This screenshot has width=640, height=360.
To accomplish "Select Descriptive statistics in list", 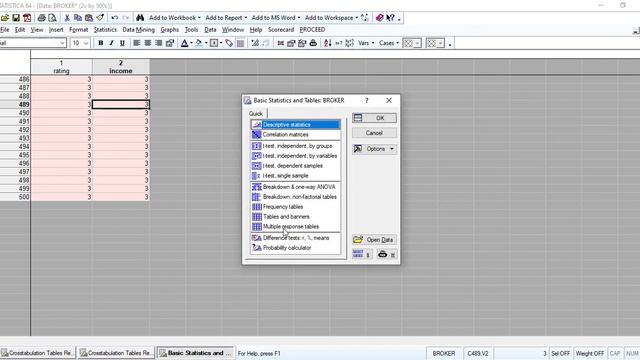I will pyautogui.click(x=296, y=124).
